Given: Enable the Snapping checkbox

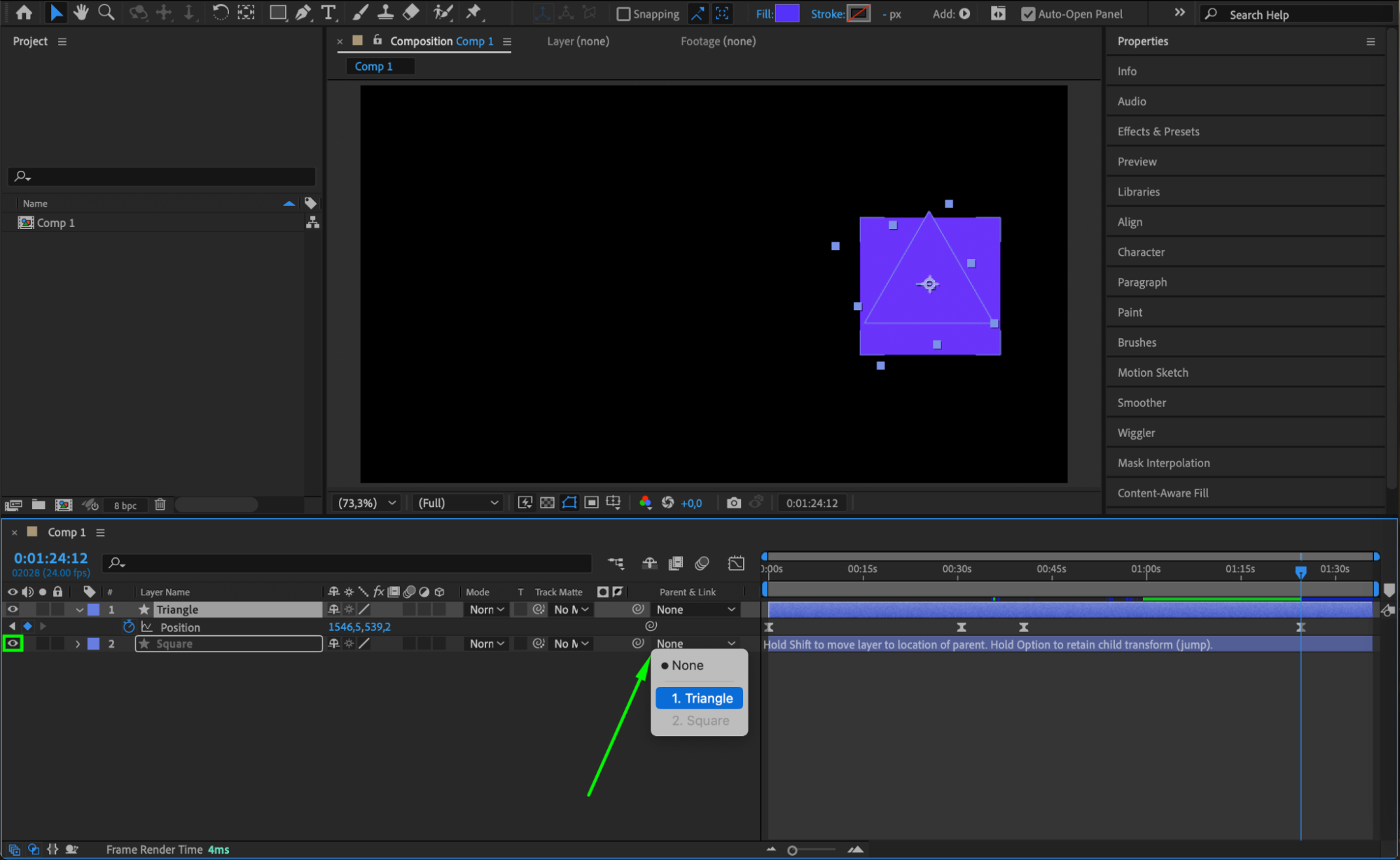Looking at the screenshot, I should (x=623, y=14).
